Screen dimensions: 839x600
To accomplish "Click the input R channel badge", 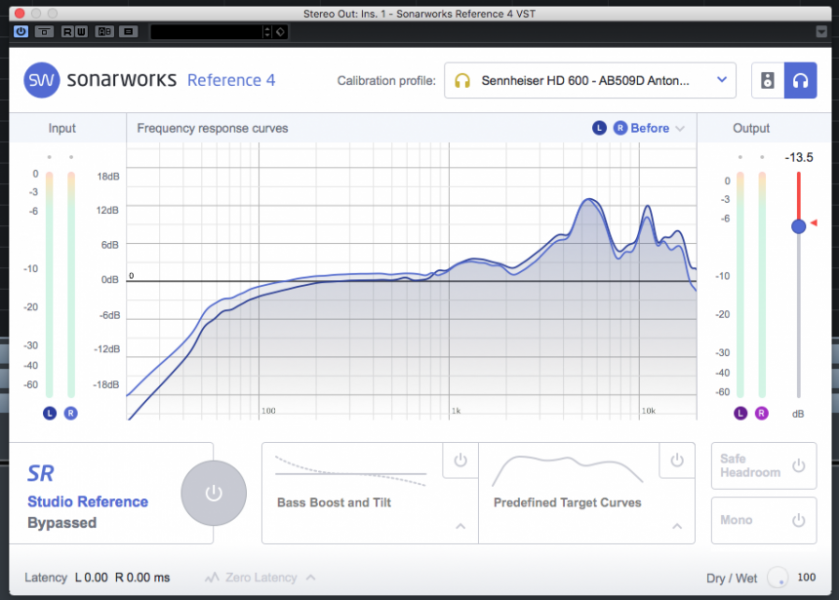I will coord(71,413).
